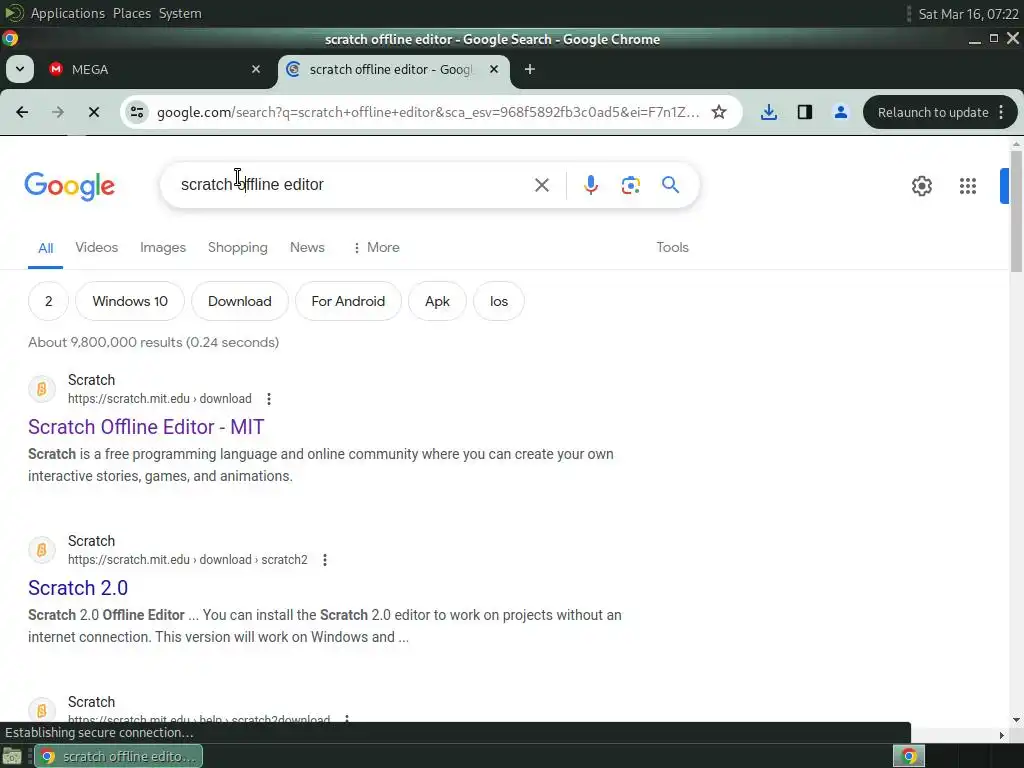Open the Applications menu
Viewport: 1024px width, 768px height.
pos(67,13)
